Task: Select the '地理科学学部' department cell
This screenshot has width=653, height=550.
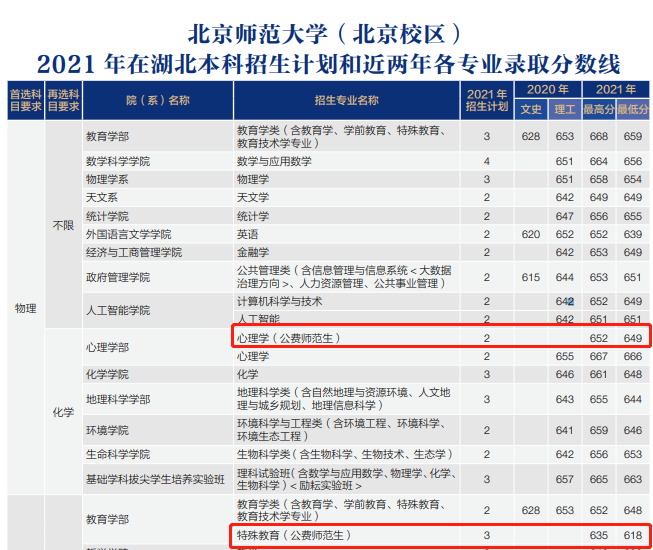Action: tap(158, 399)
